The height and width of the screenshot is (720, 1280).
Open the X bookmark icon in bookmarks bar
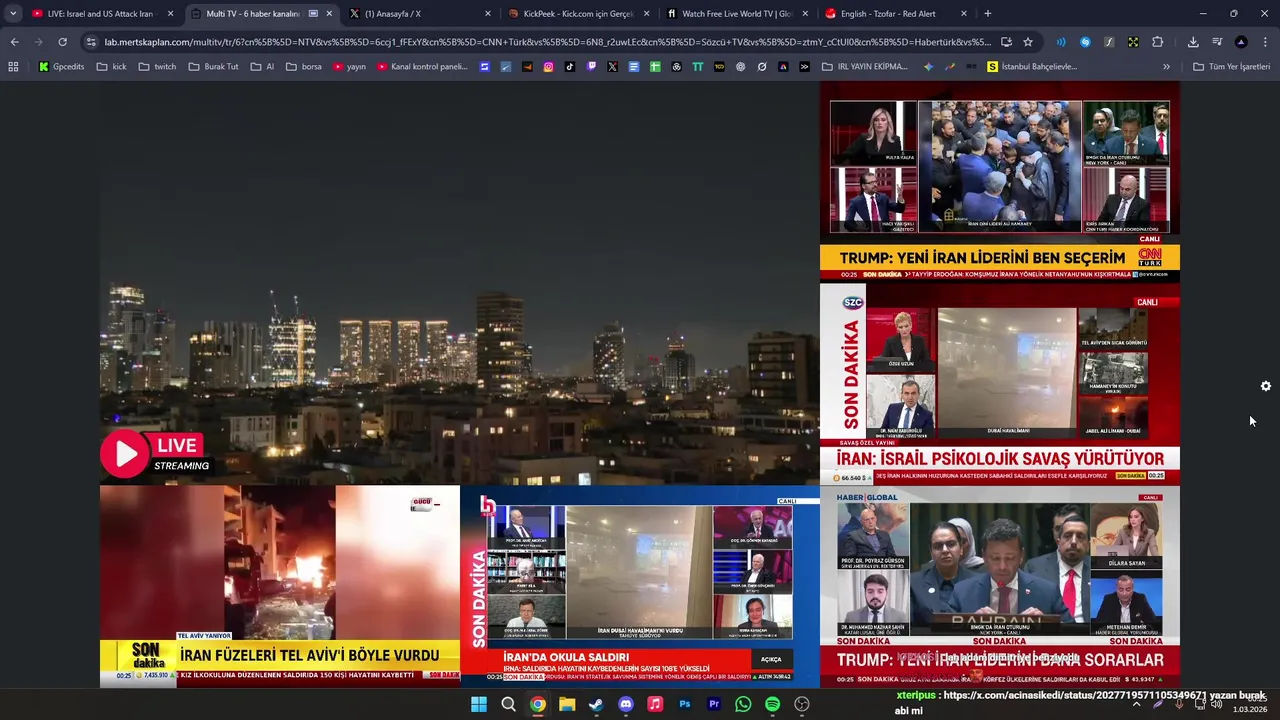point(612,67)
